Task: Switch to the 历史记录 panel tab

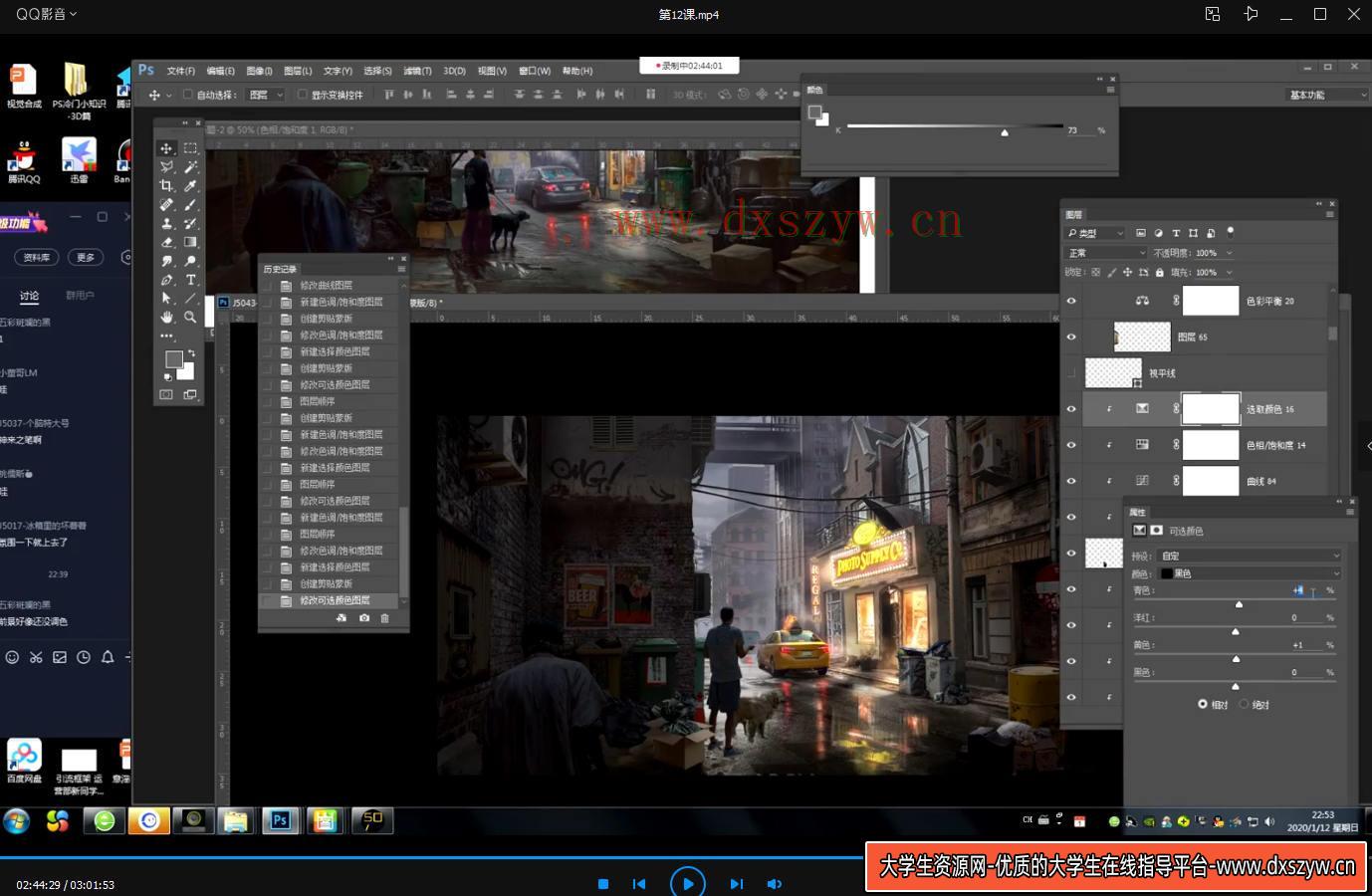Action: (x=280, y=269)
